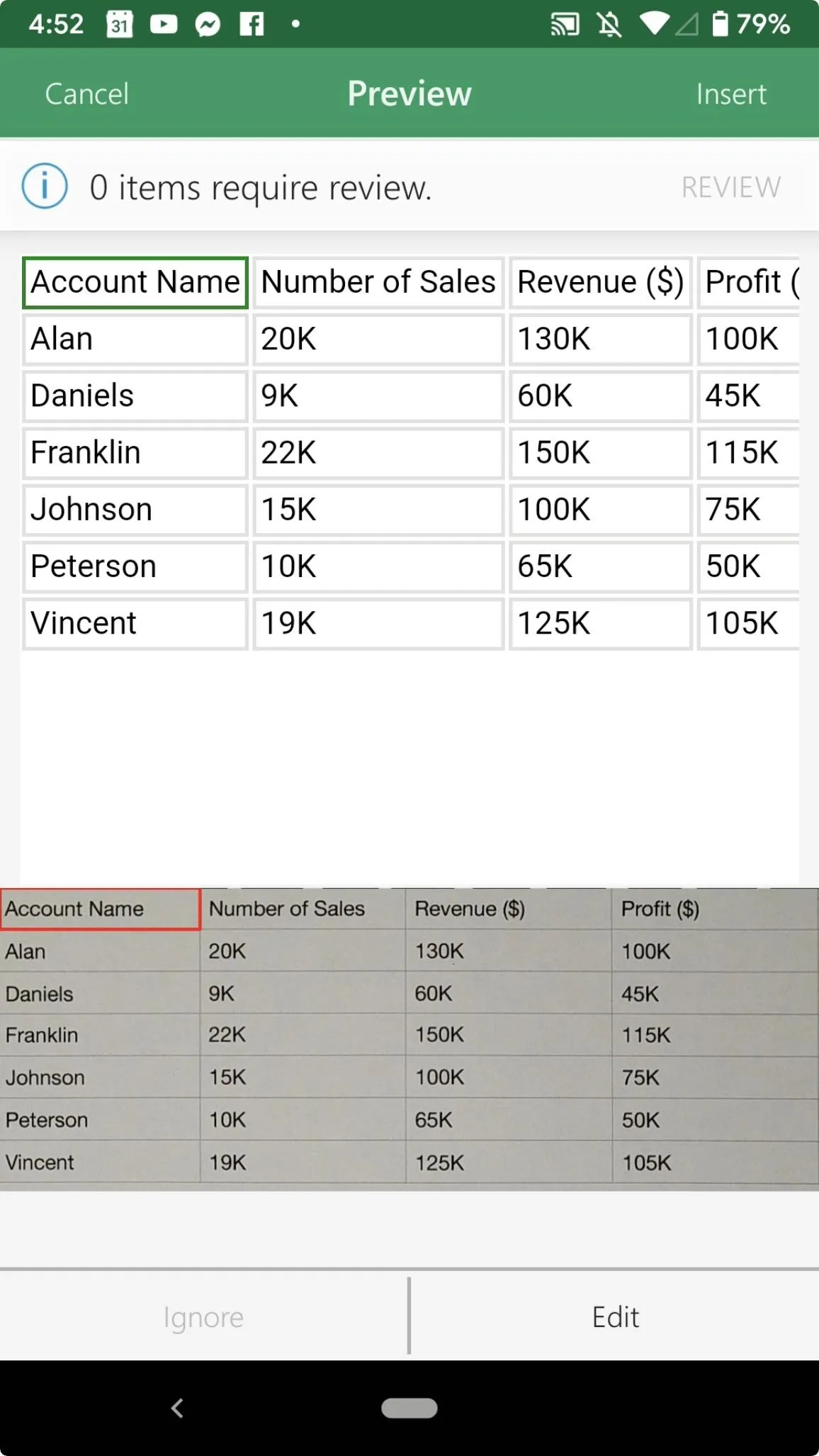Screen dimensions: 819x1456
Task: Tap the Android back arrow
Action: click(x=178, y=1408)
